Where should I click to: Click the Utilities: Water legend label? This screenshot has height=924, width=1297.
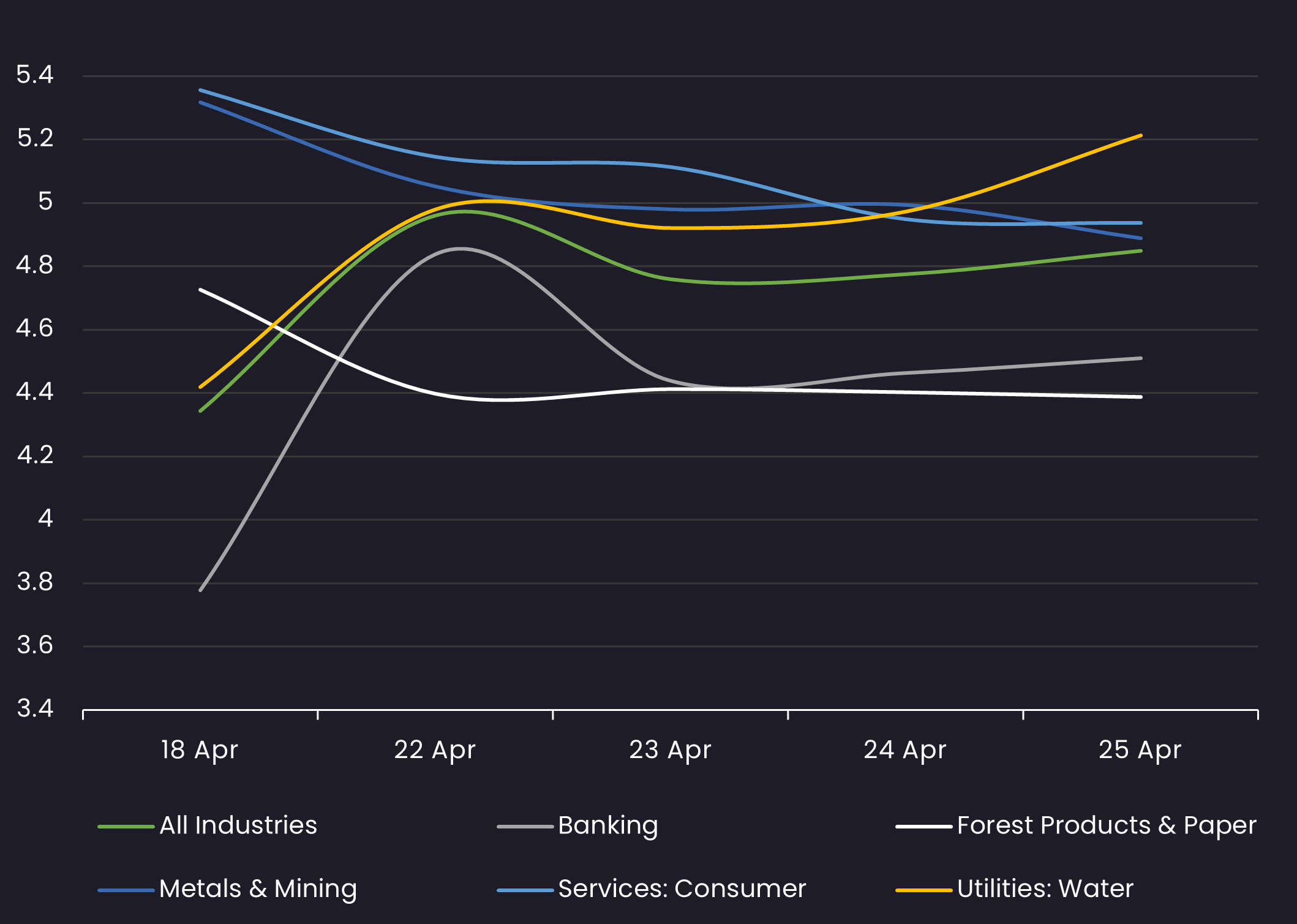1045,889
